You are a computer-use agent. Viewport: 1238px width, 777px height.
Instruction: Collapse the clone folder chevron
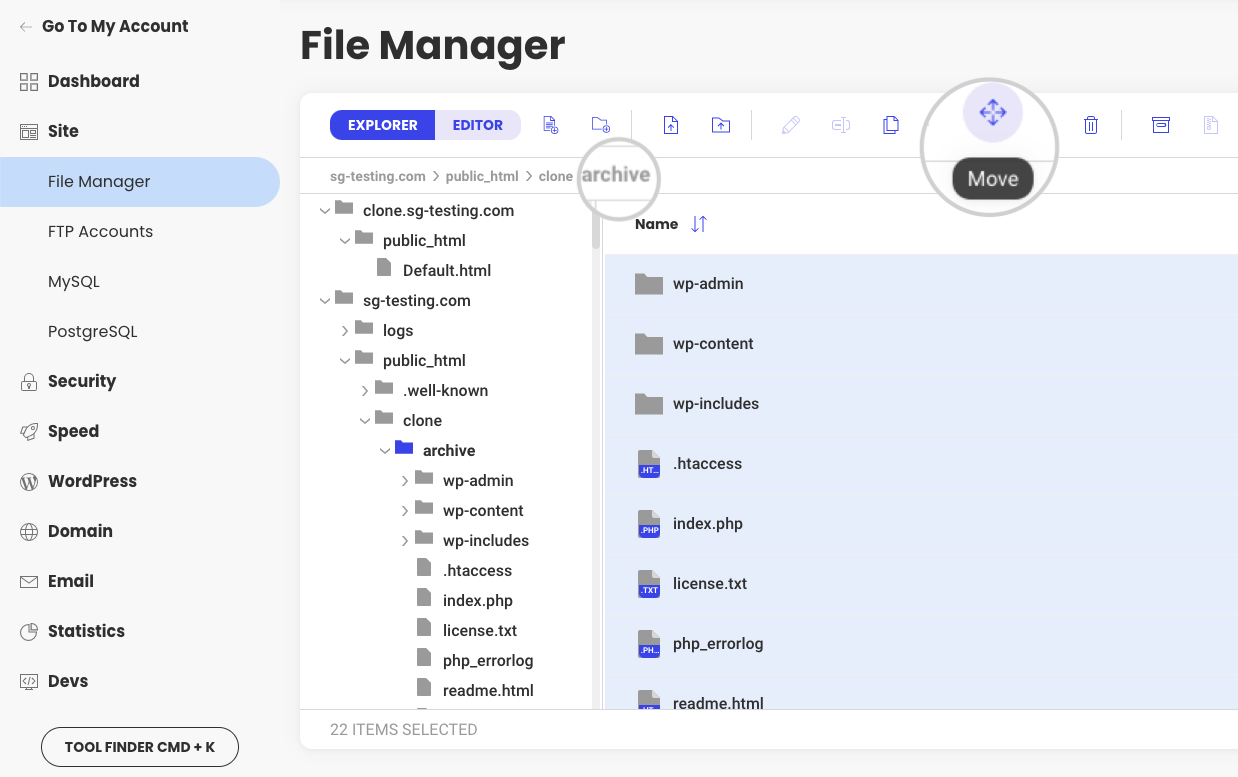(x=365, y=421)
